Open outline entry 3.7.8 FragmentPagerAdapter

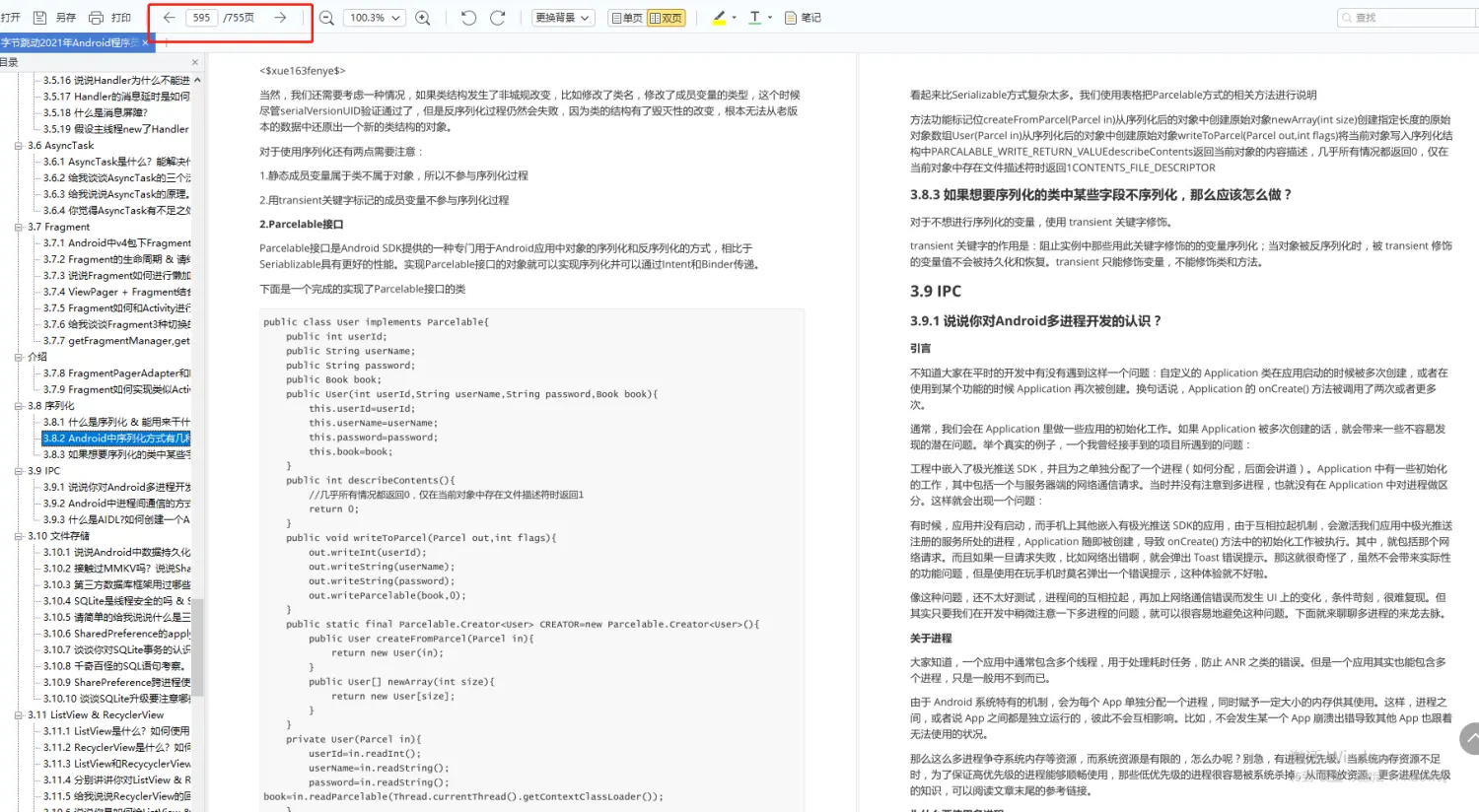click(x=116, y=373)
